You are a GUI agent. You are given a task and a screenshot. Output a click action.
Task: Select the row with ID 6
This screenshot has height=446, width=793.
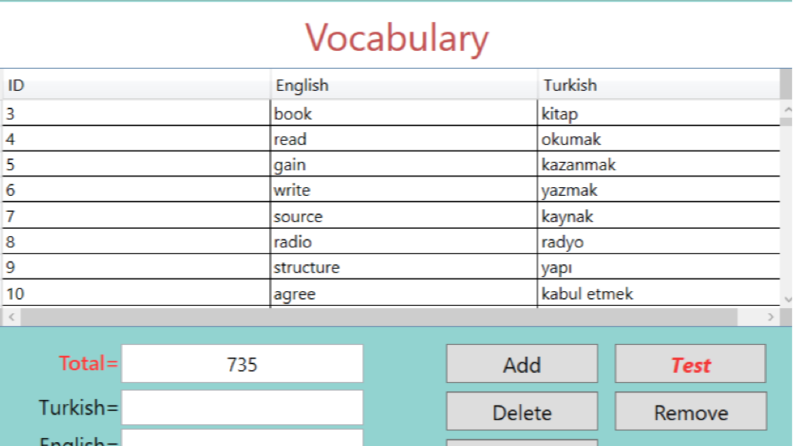(x=391, y=190)
